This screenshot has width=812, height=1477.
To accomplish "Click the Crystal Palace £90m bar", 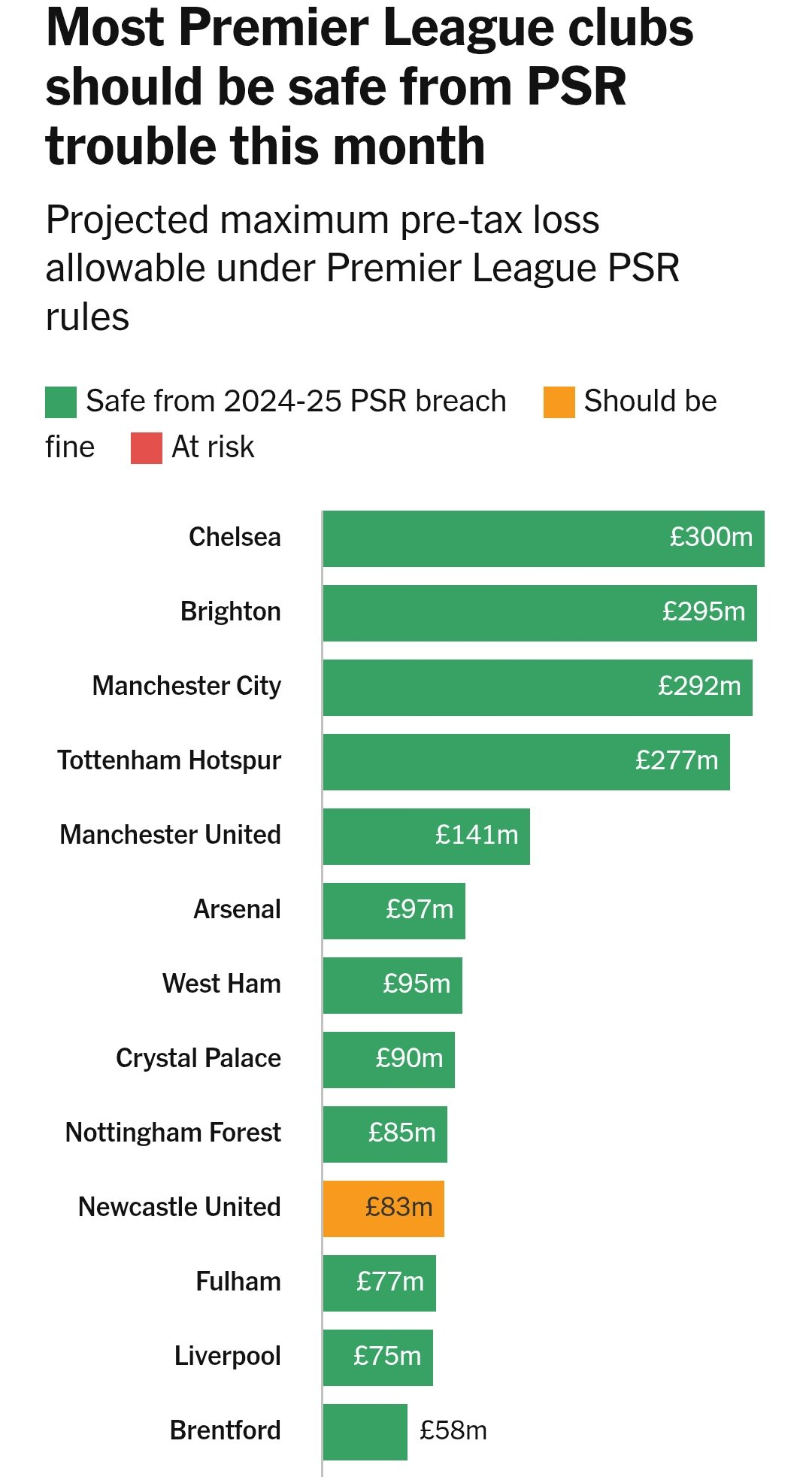I will click(389, 1060).
